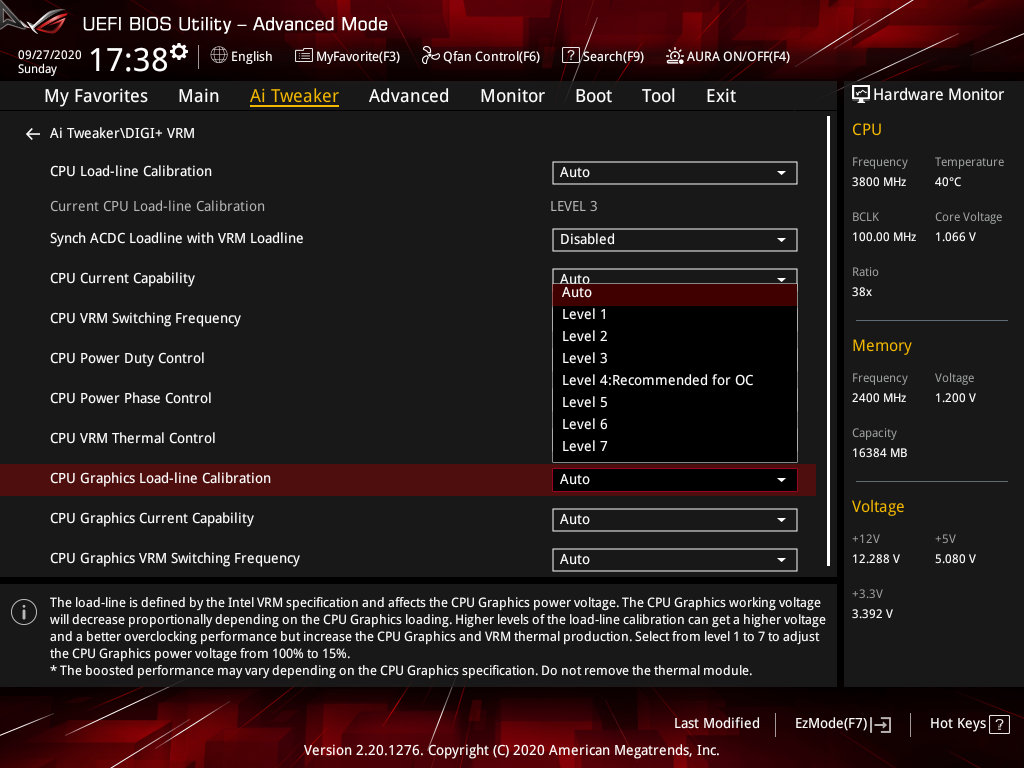Go to the Exit tab
Viewport: 1024px width, 768px height.
click(721, 96)
